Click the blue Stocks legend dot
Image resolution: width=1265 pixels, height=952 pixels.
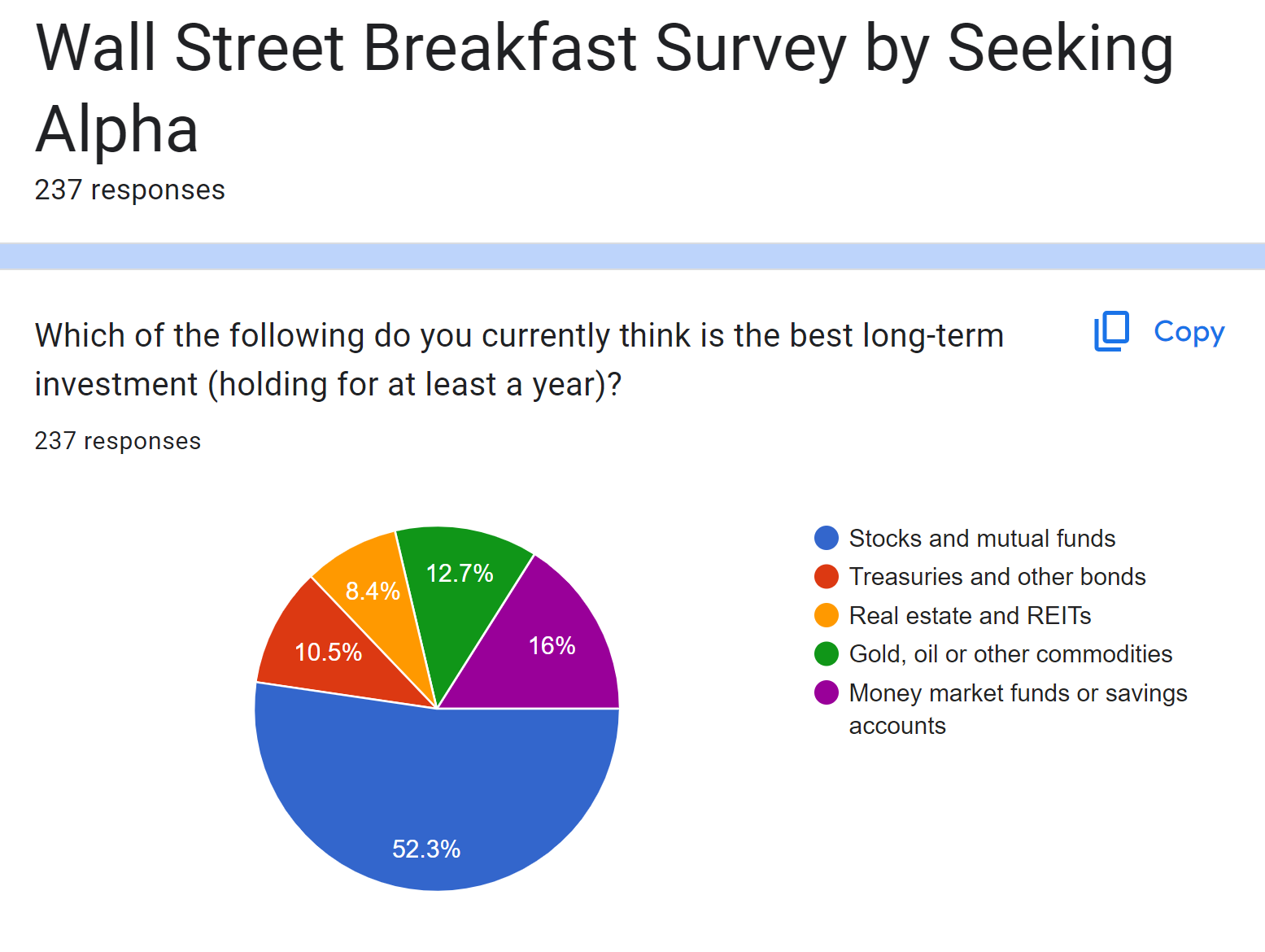pyautogui.click(x=826, y=538)
